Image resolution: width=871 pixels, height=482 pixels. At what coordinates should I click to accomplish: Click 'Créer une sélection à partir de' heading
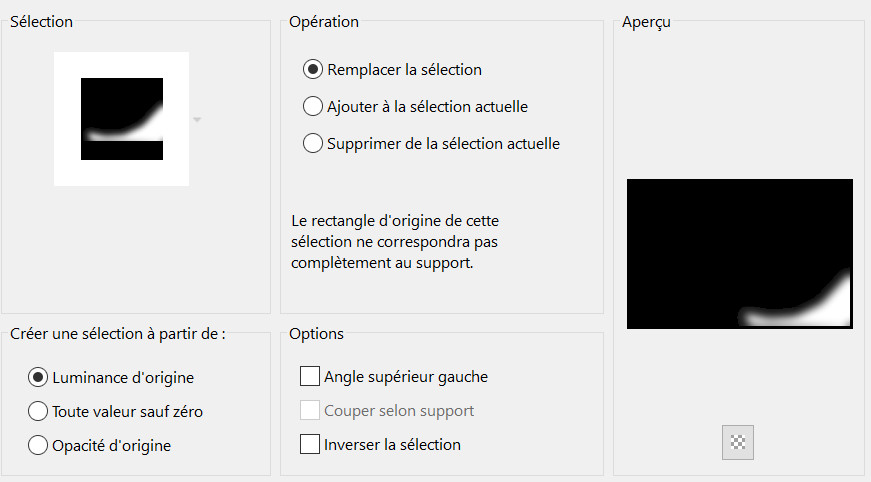coord(117,334)
